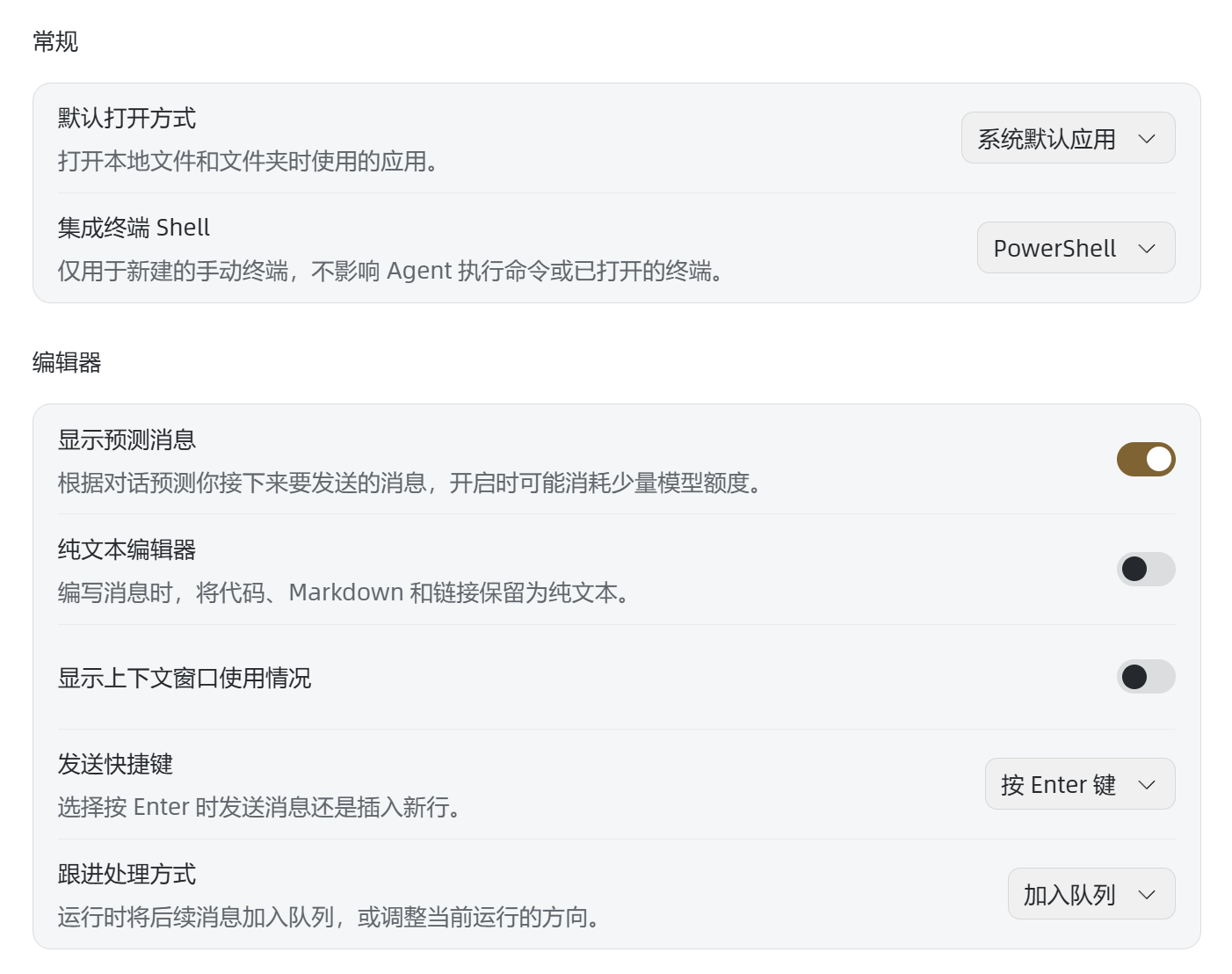
Task: Click the 默认打开方式 setting title
Action: pyautogui.click(x=127, y=118)
